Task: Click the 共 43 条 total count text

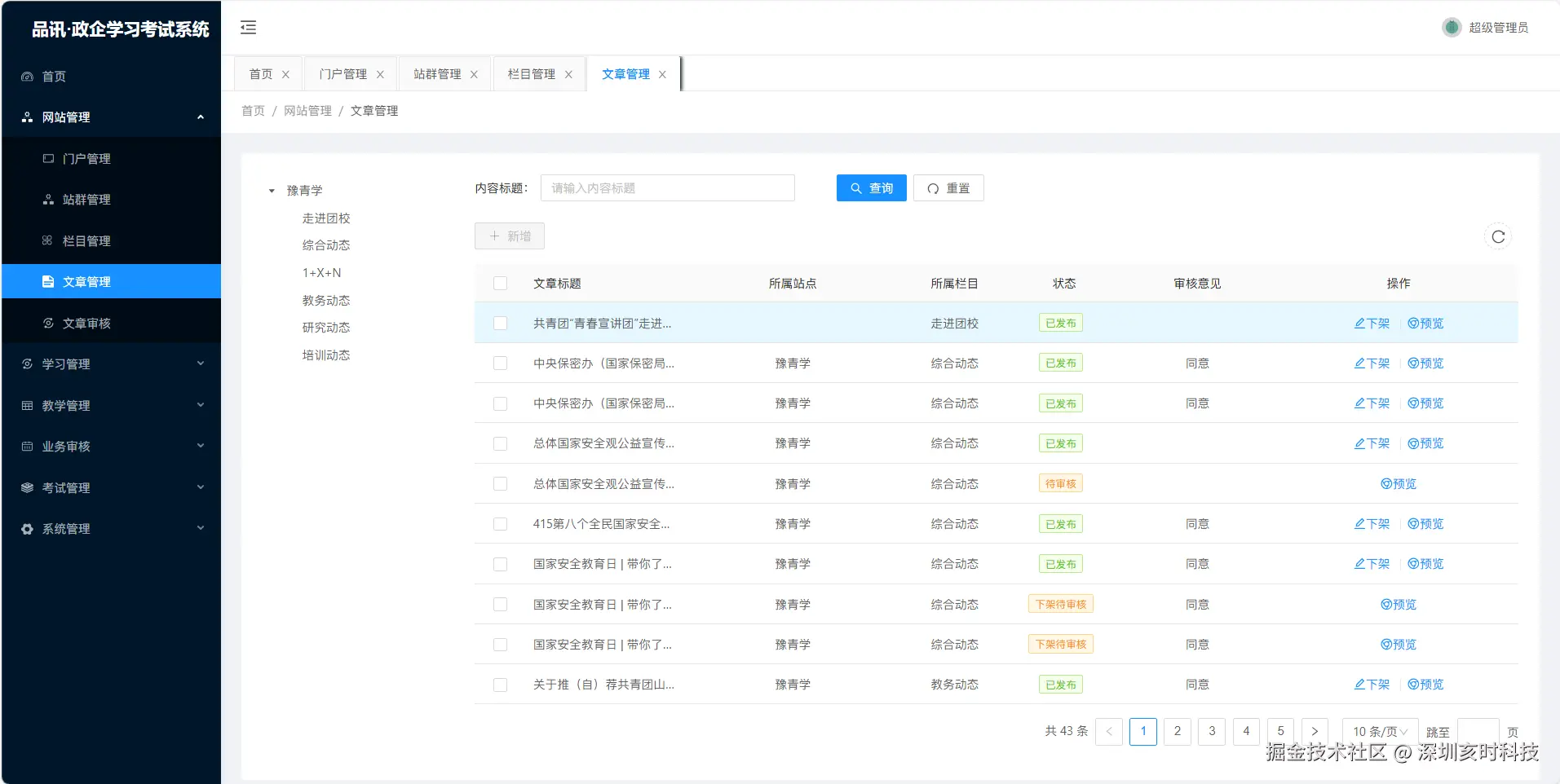Action: coord(1067,731)
